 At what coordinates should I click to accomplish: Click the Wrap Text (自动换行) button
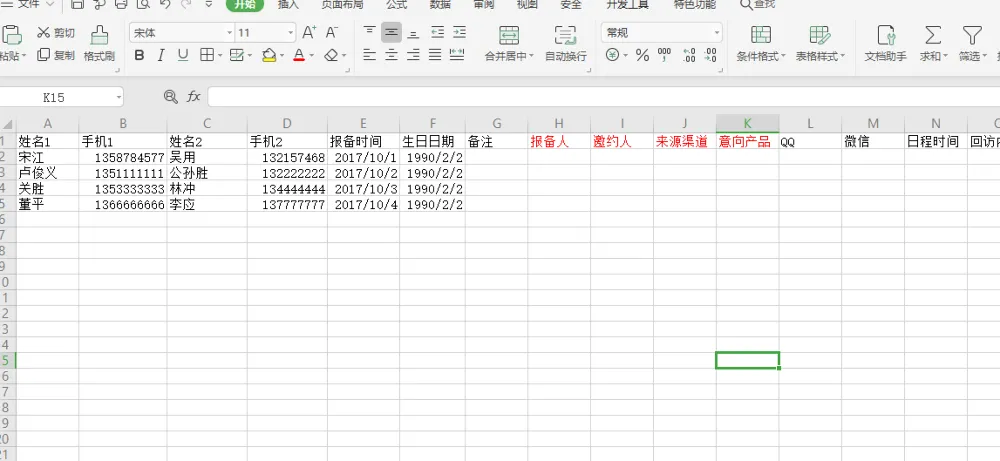tap(565, 44)
